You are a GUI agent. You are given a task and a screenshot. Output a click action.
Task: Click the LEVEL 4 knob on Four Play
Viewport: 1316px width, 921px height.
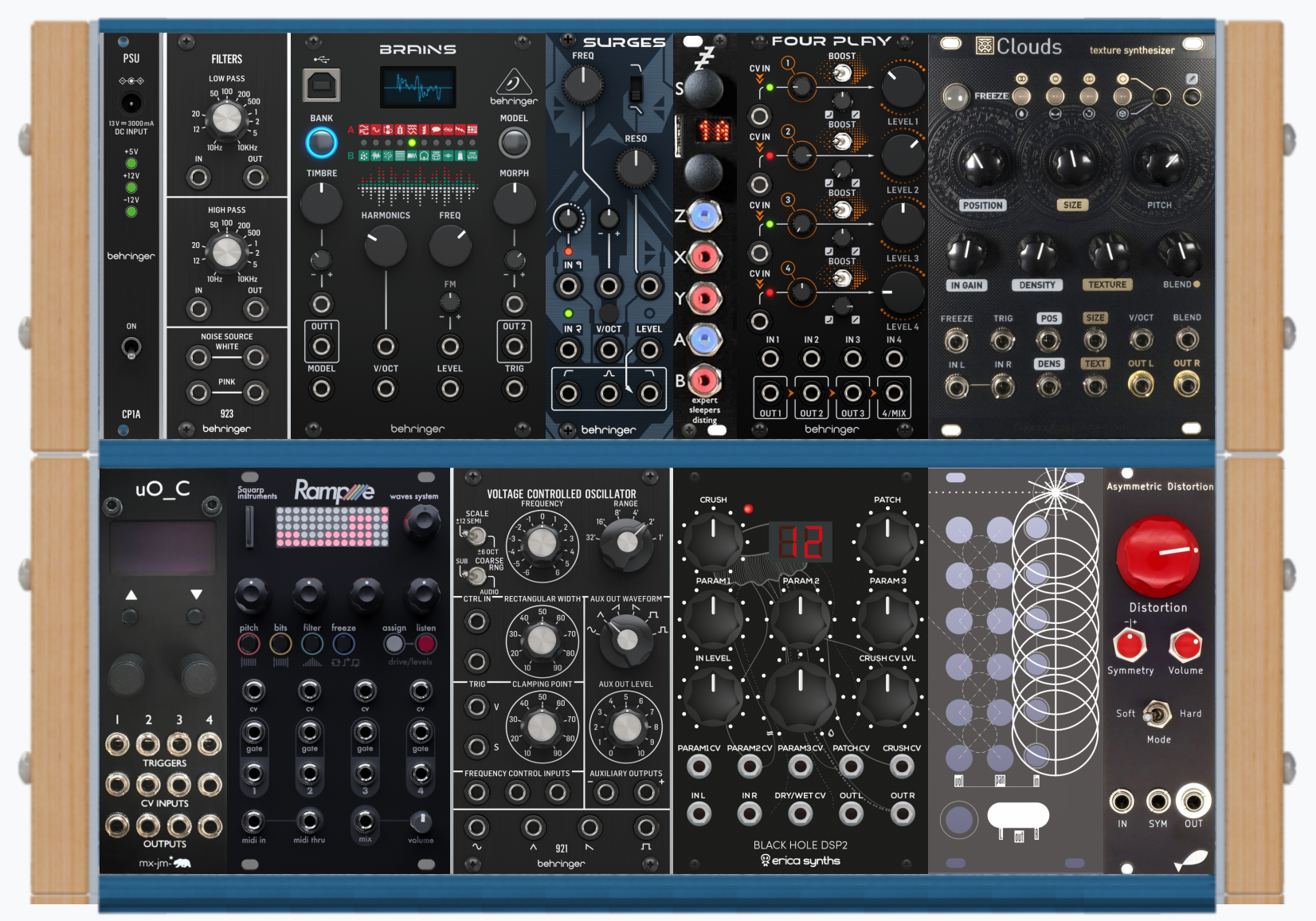(903, 292)
